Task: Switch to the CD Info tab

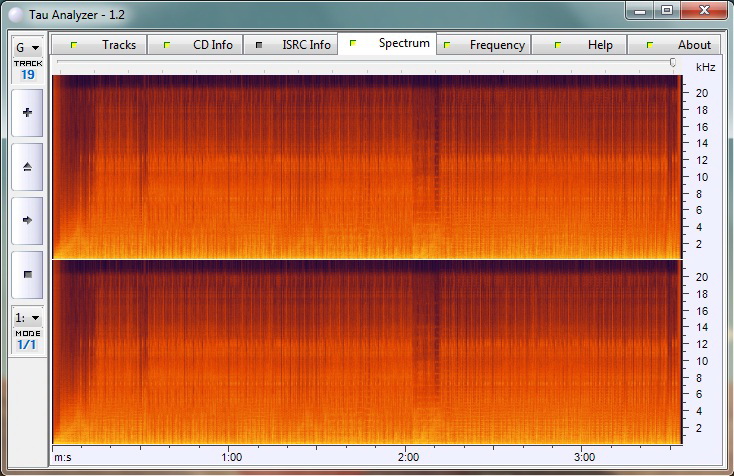Action: point(195,45)
